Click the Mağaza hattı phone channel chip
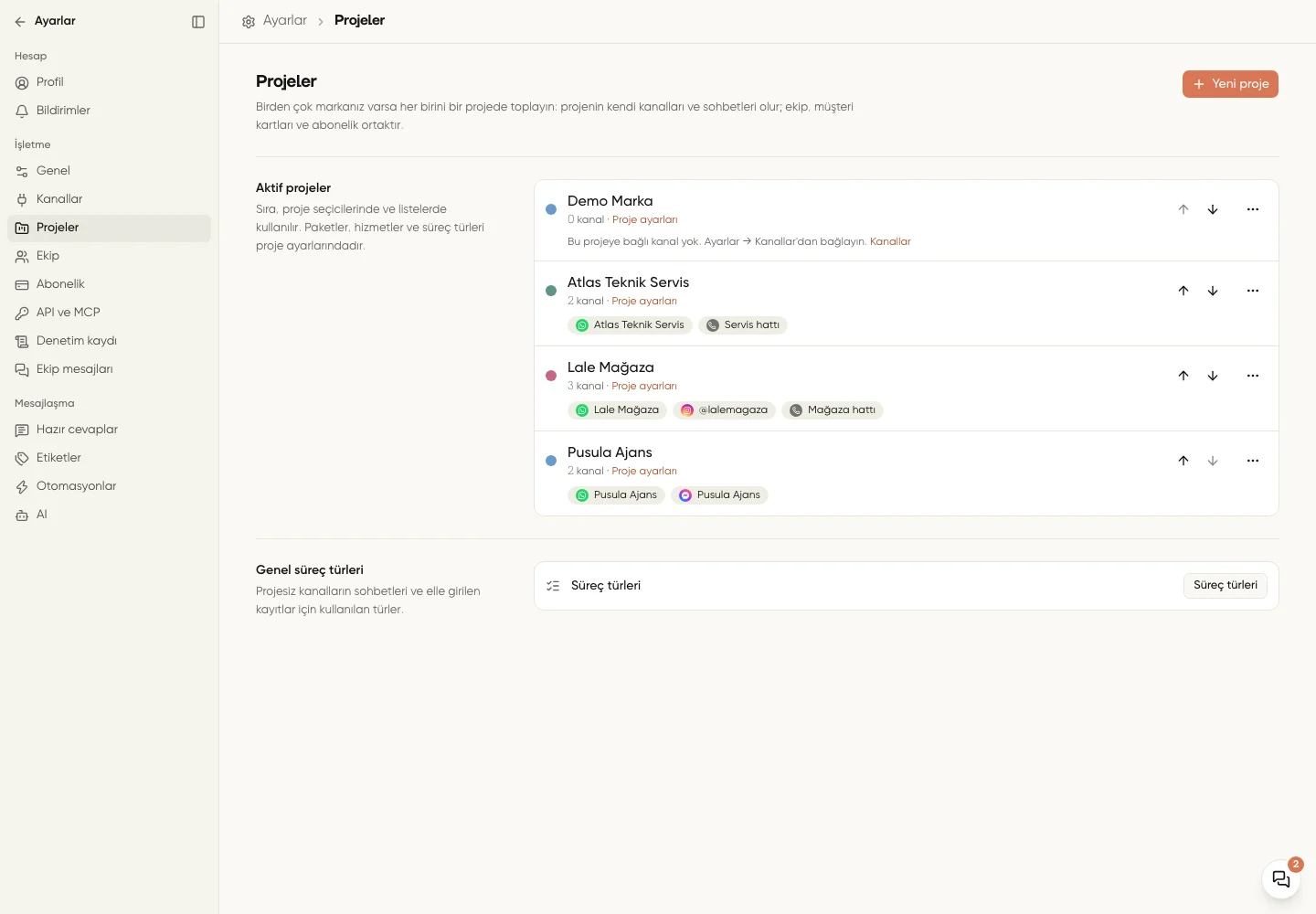 833,410
